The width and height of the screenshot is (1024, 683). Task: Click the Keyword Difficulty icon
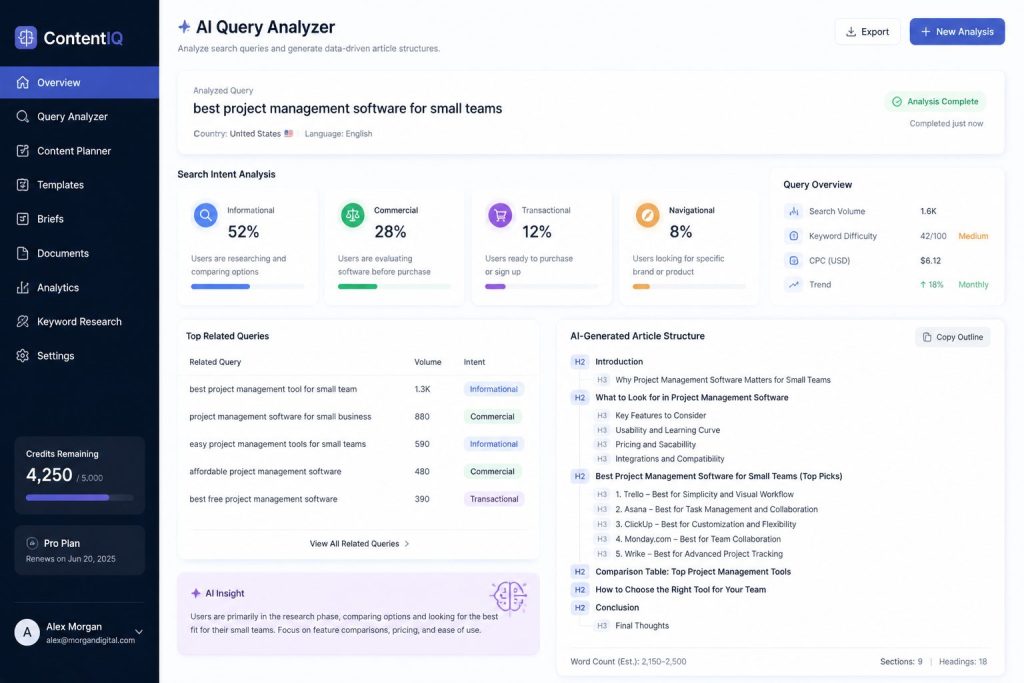click(793, 236)
